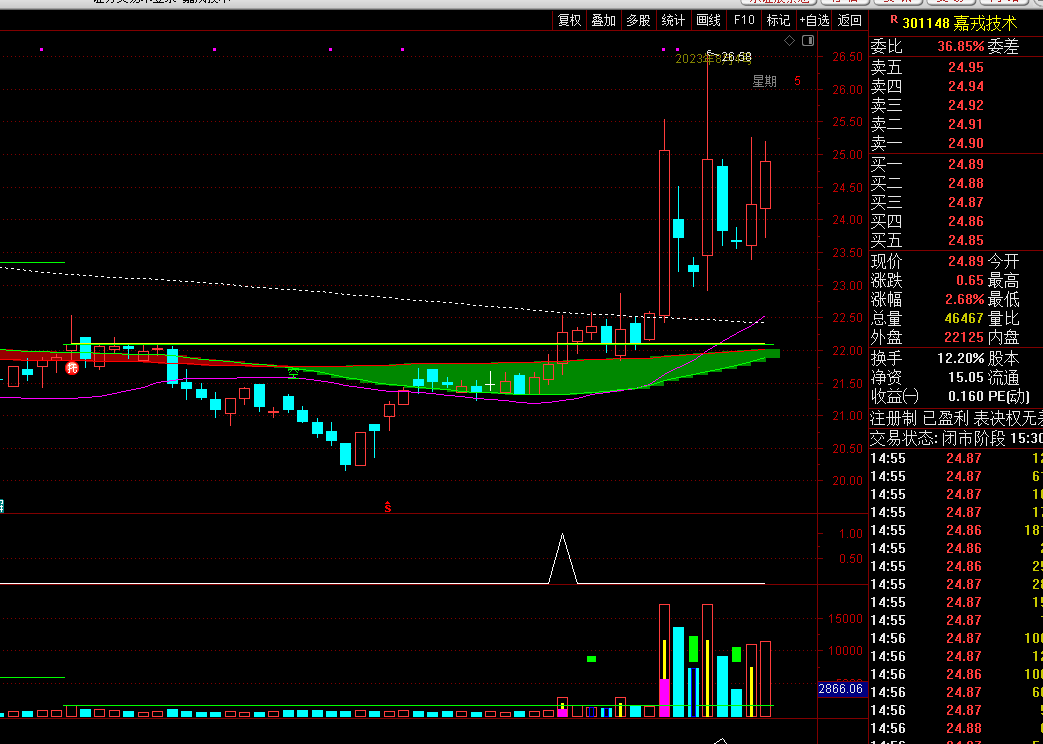
Task: Click the 26.50 price axis label
Action: tap(847, 57)
